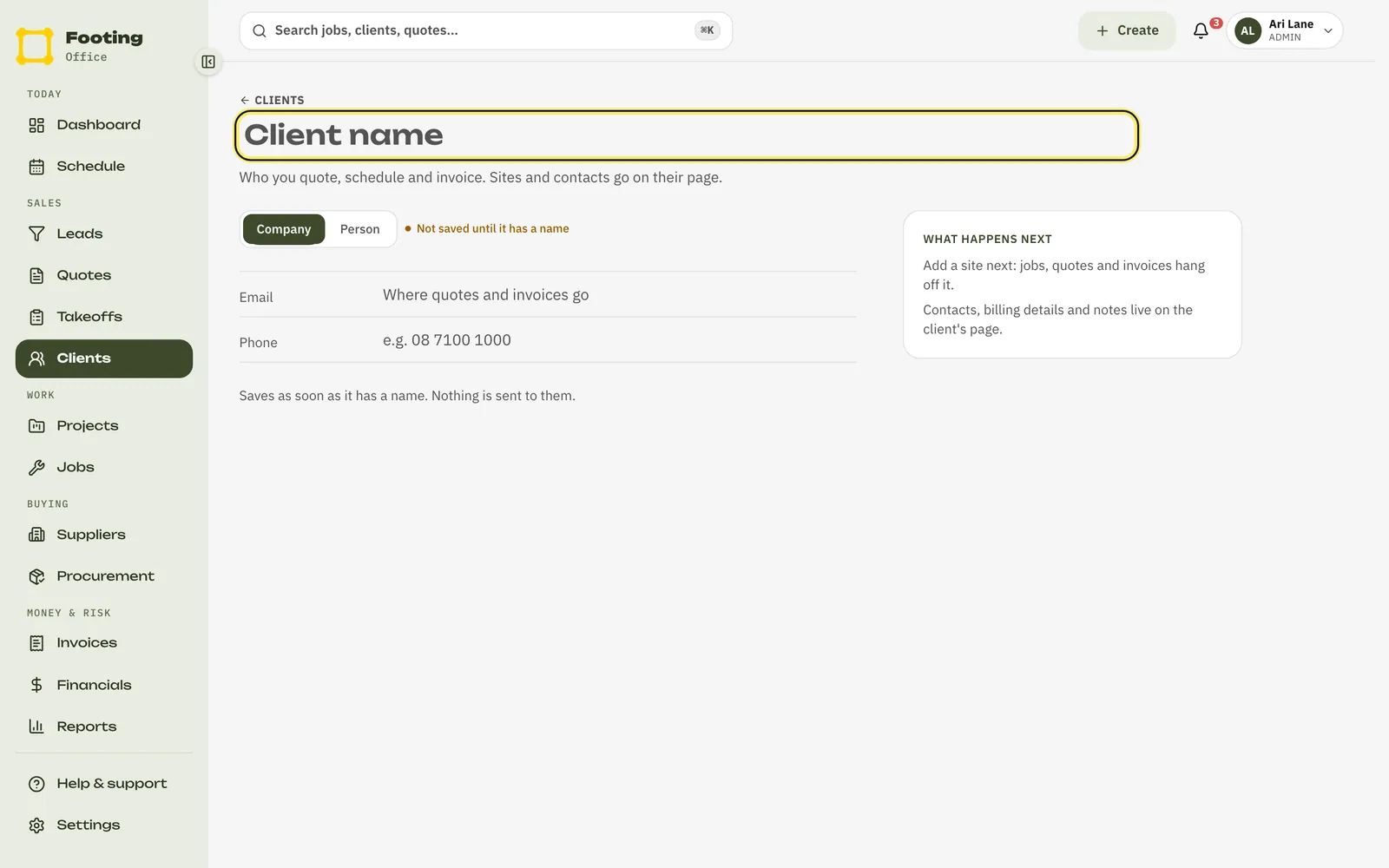The image size is (1389, 868).
Task: Open the AL avatar profile
Action: tap(1247, 30)
